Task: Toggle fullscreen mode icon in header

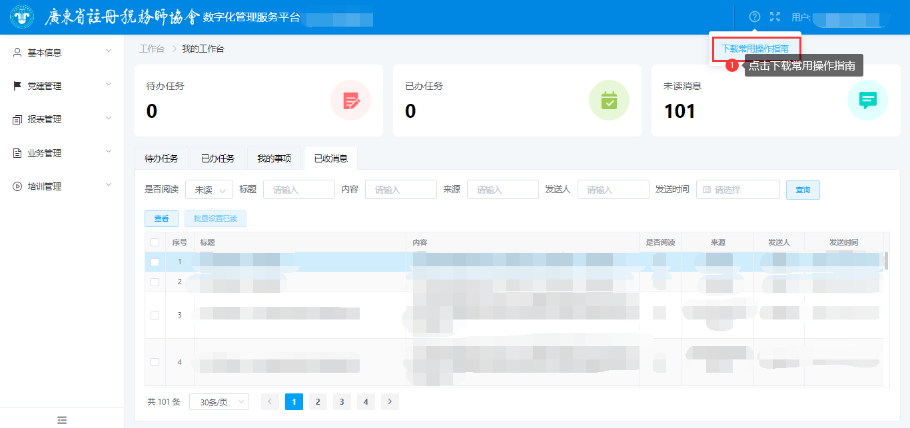Action: coord(774,17)
